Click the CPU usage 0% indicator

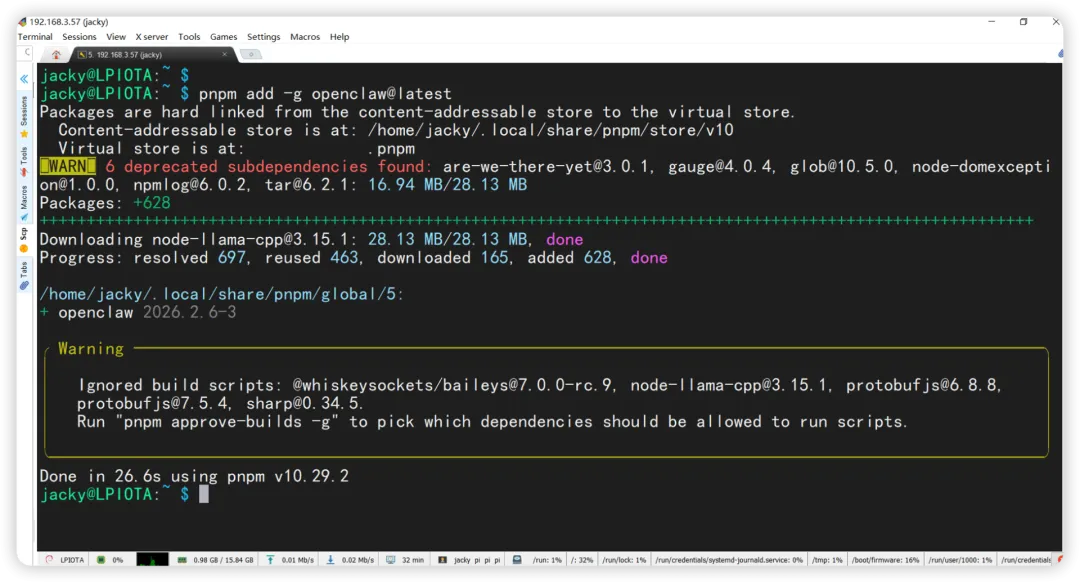(x=111, y=560)
